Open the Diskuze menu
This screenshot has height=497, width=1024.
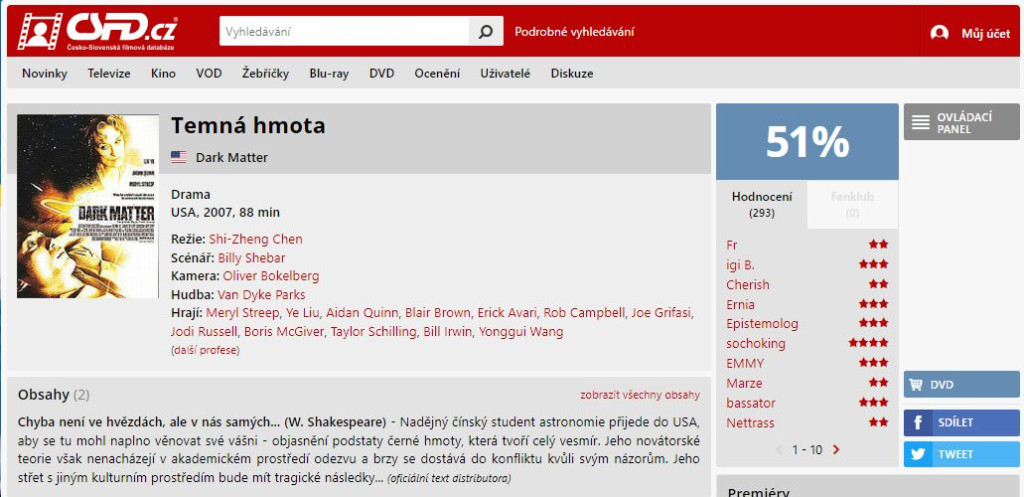[572, 73]
